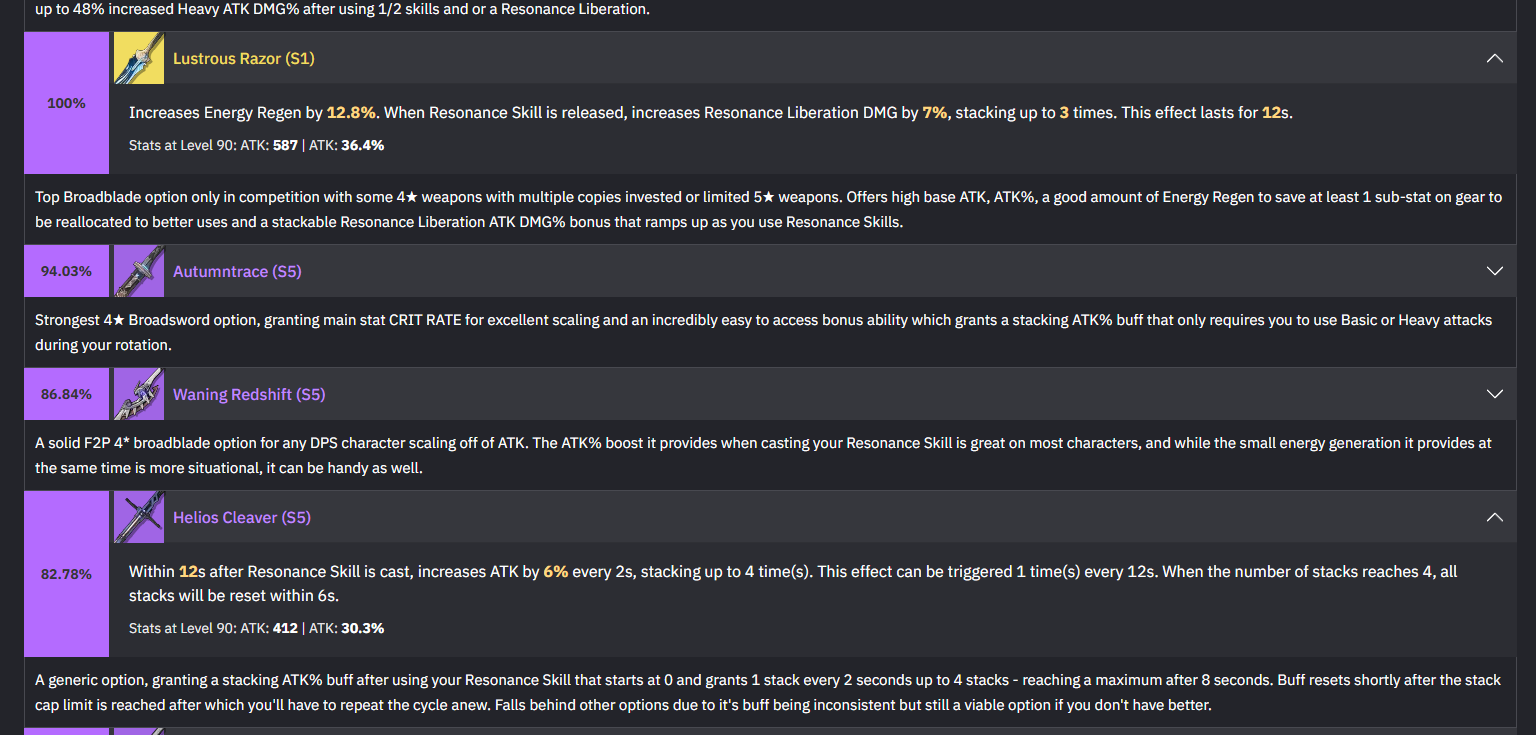Image resolution: width=1536 pixels, height=735 pixels.
Task: Open the Autumntrace (S5) title
Action: click(x=237, y=271)
